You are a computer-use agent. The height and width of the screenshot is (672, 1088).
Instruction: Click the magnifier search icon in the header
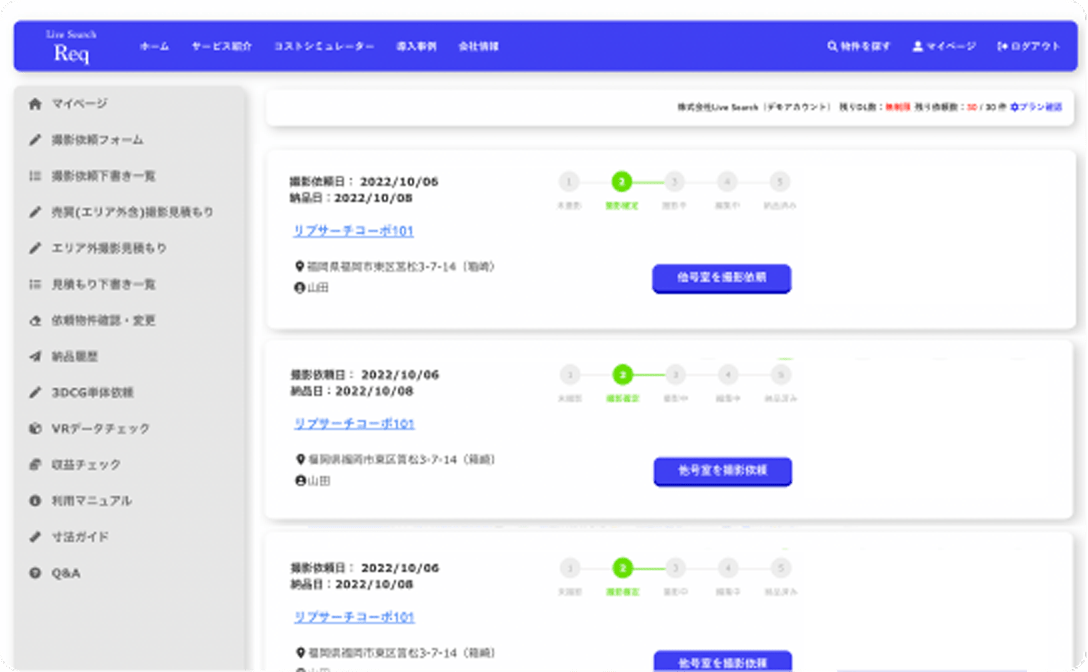(832, 47)
